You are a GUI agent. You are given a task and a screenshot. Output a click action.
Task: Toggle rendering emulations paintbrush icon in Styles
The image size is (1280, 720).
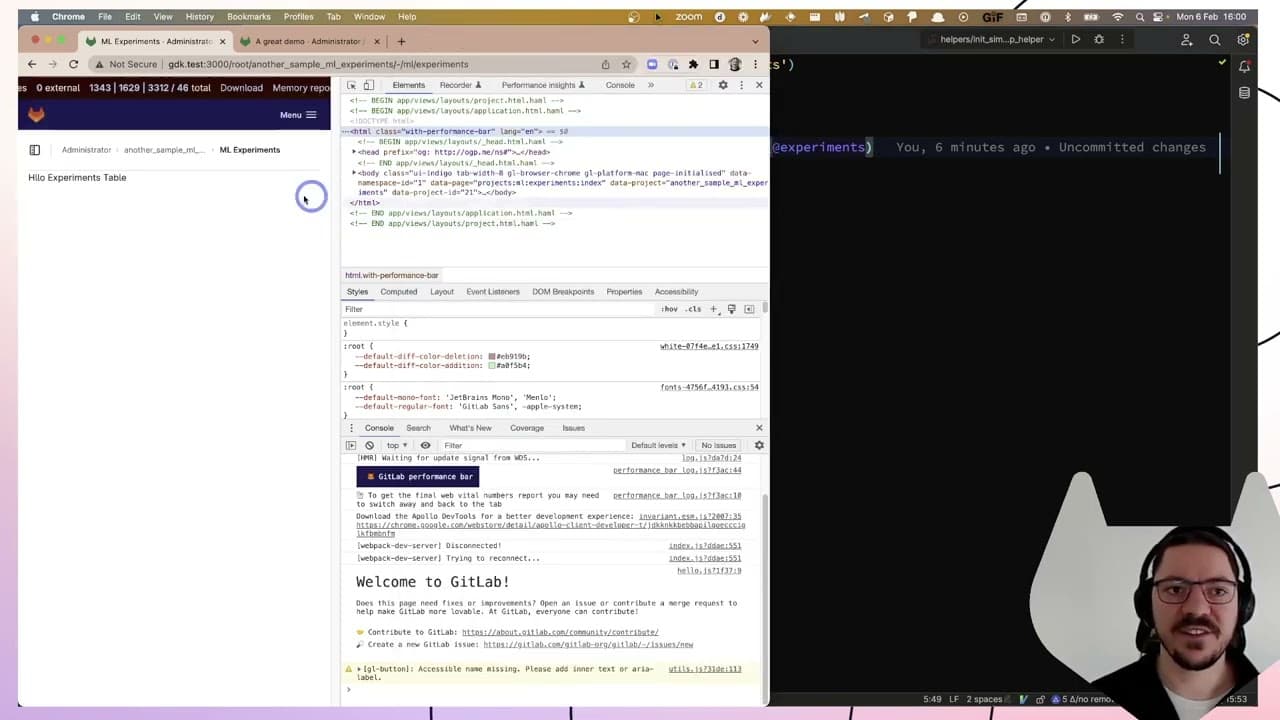(731, 309)
